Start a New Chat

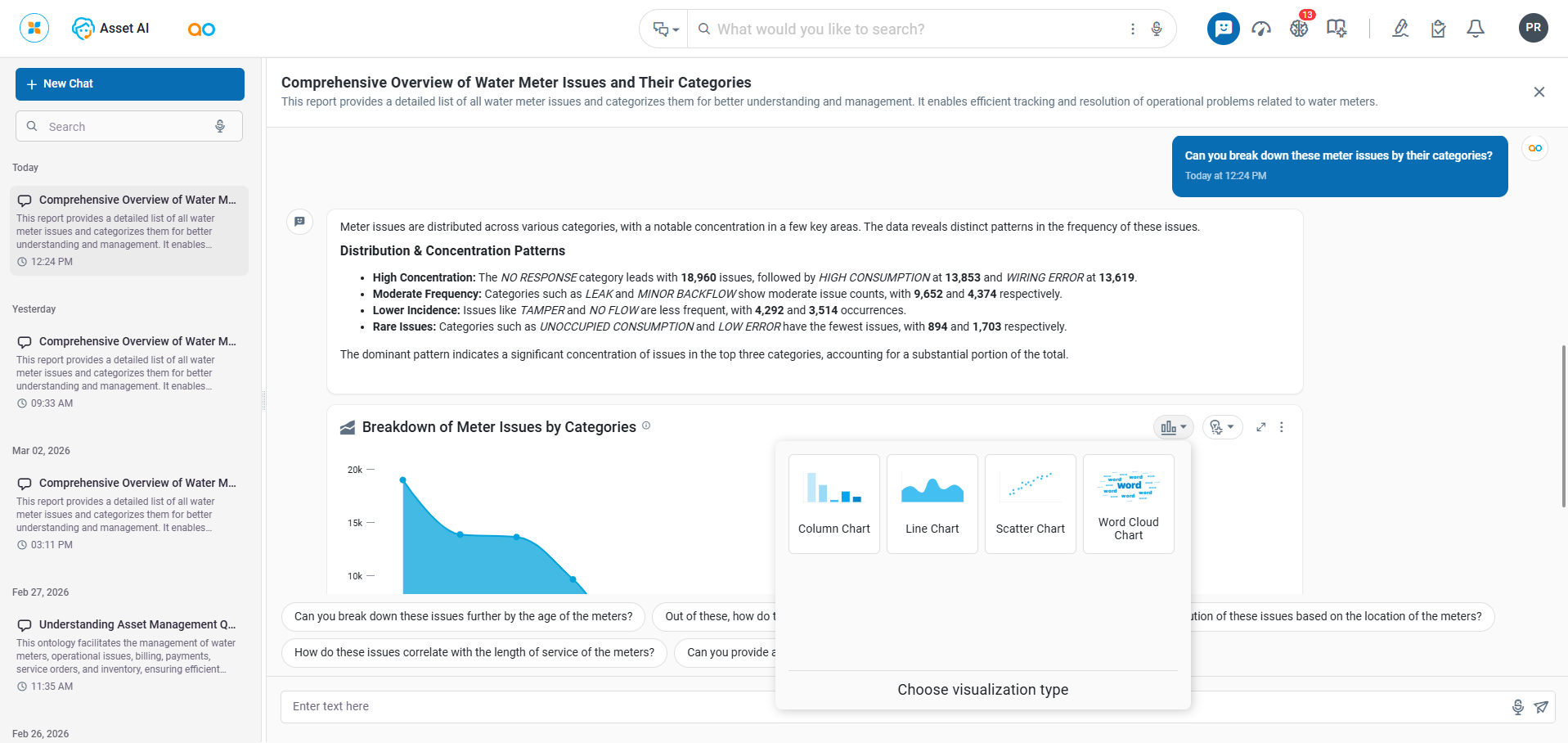tap(130, 84)
